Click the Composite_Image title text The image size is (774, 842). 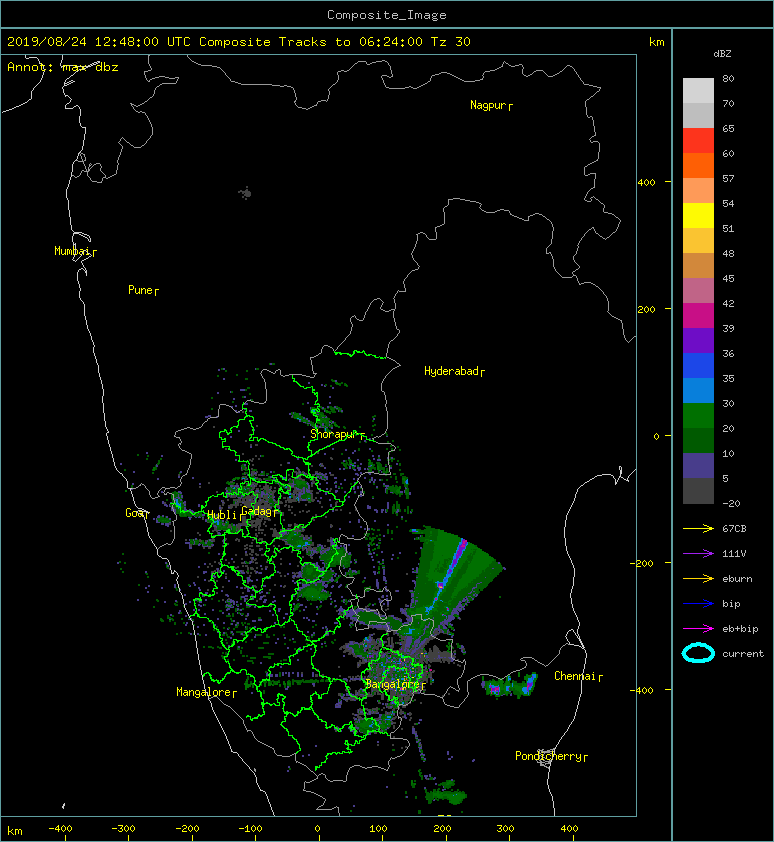(387, 15)
